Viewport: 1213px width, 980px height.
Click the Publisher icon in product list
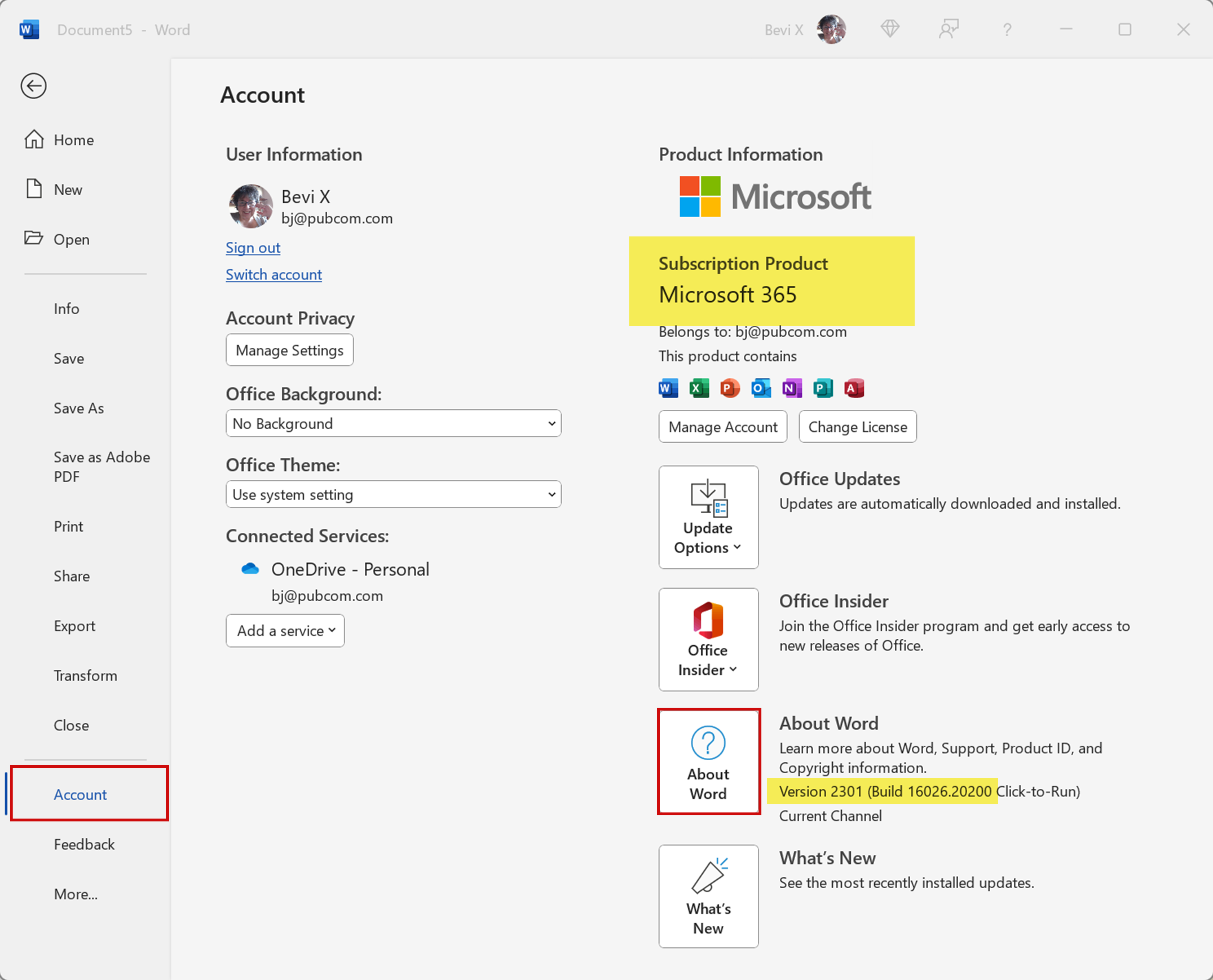tap(823, 388)
